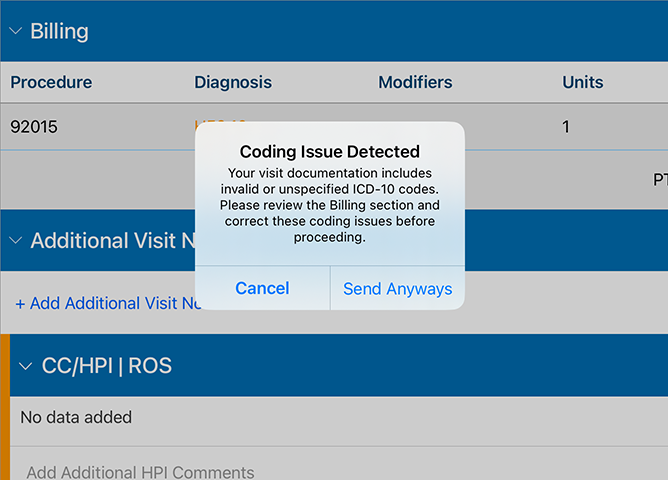Select the Units column header
The width and height of the screenshot is (668, 480).
click(x=583, y=82)
